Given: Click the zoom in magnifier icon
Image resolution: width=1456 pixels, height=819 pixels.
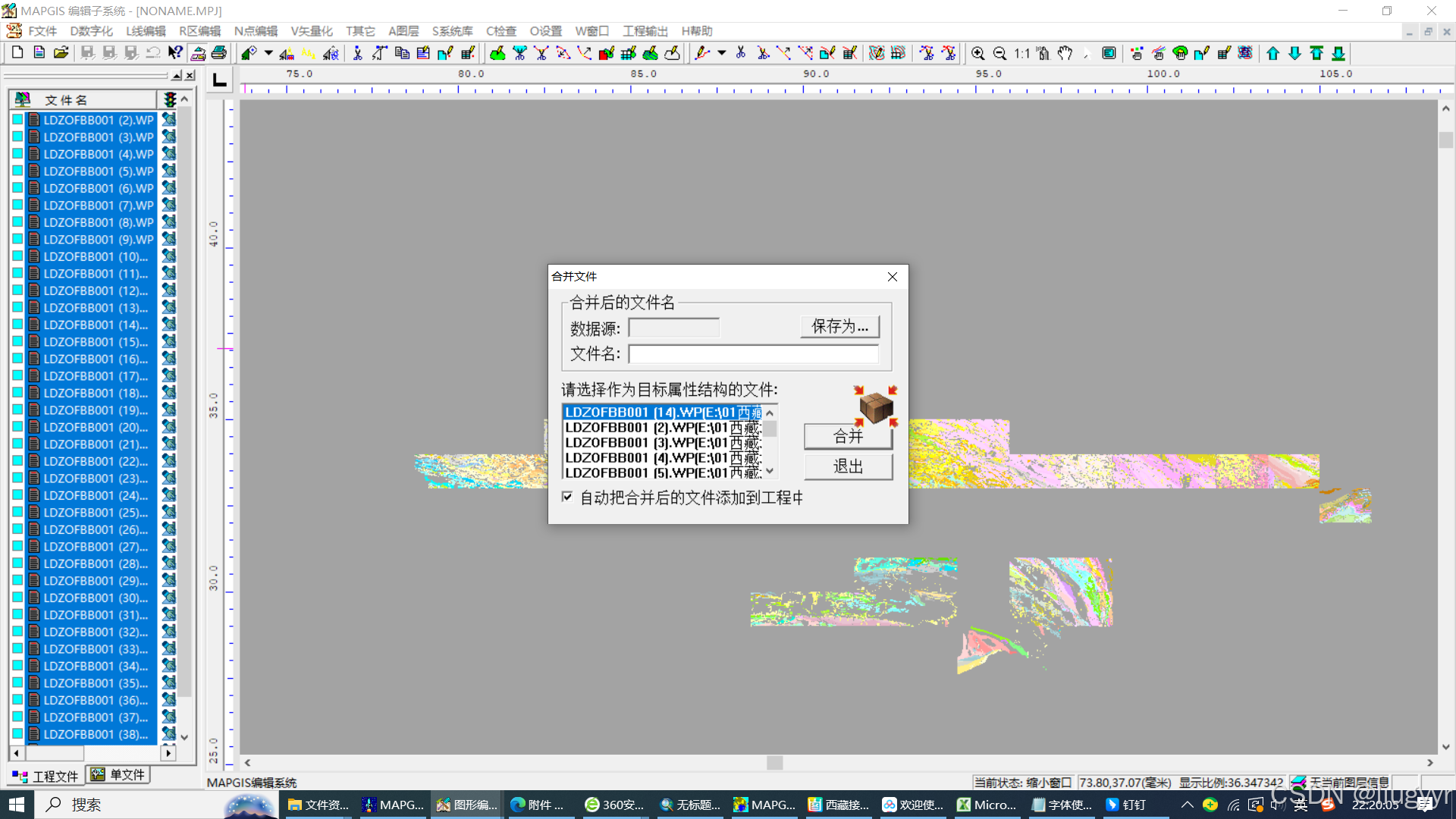Looking at the screenshot, I should pos(978,53).
